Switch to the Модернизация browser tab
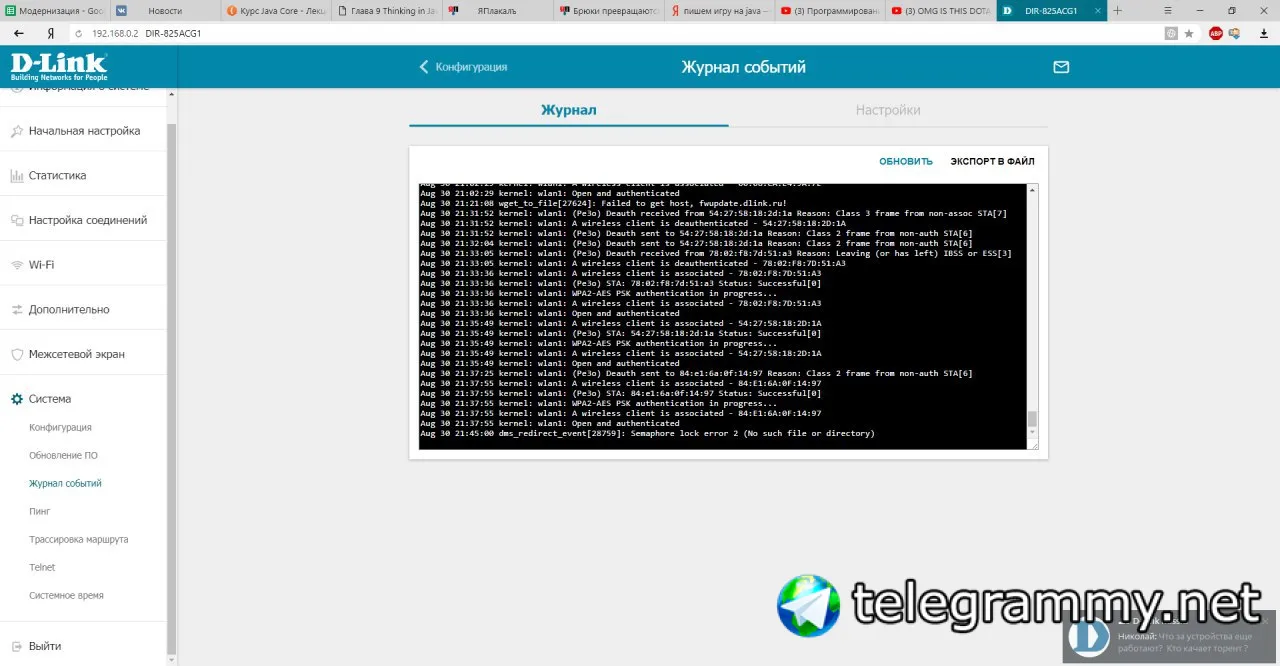1280x666 pixels. coord(56,10)
